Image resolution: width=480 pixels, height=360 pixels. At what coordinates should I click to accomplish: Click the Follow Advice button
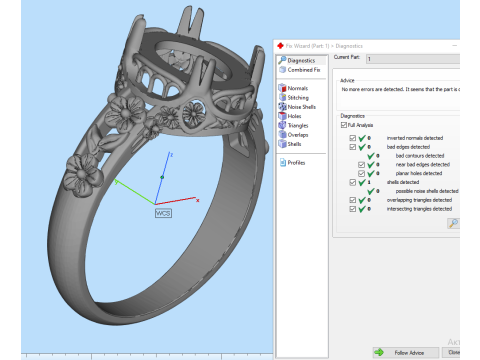(x=406, y=352)
